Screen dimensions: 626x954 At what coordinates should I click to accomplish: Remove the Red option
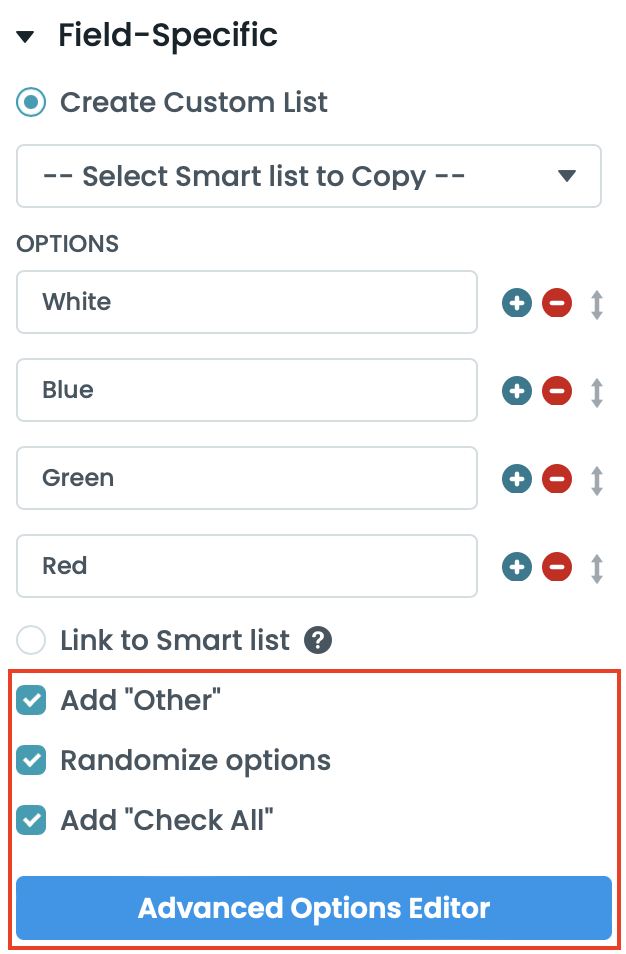[x=557, y=566]
